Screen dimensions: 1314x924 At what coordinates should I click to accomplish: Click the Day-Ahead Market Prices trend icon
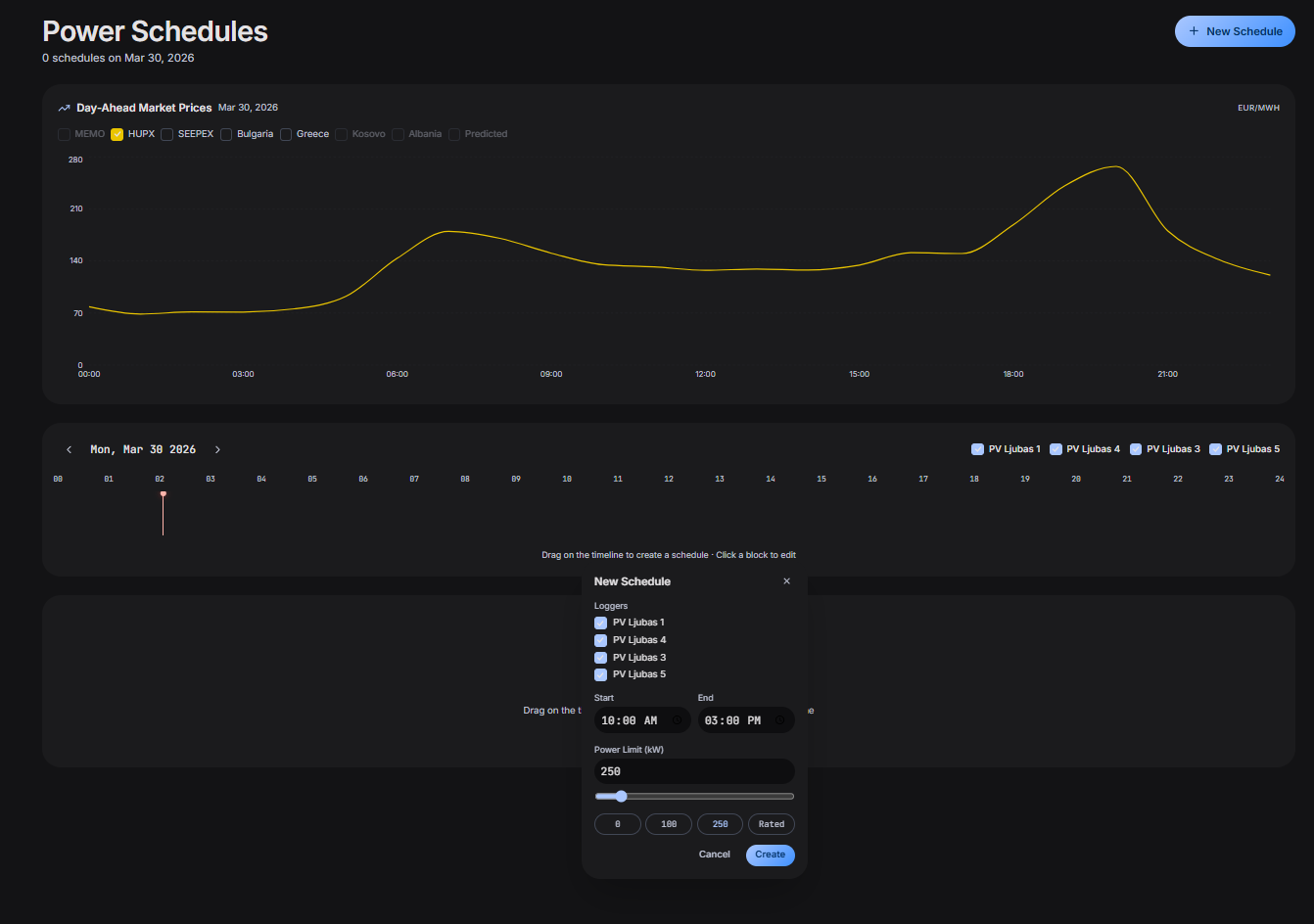(64, 109)
